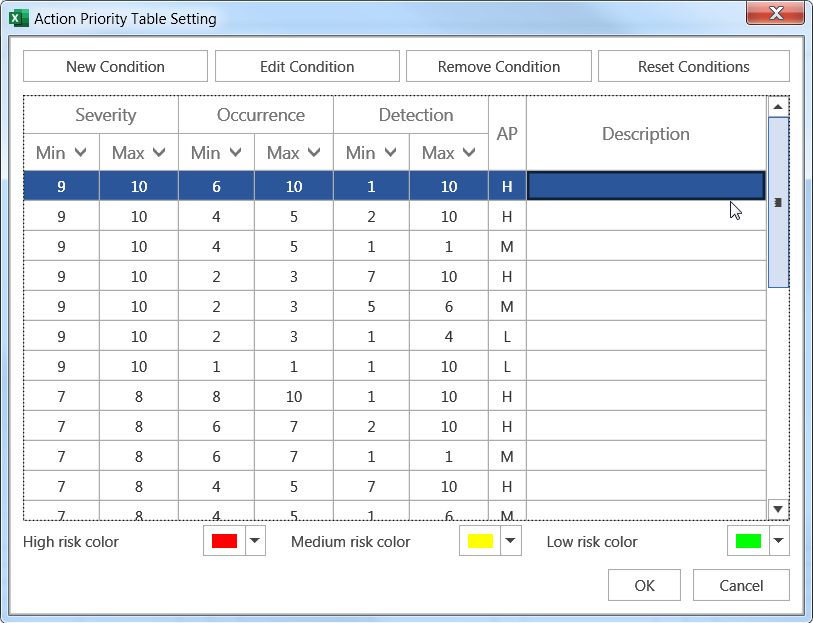813x623 pixels.
Task: Reset Conditions to defaults
Action: (693, 67)
